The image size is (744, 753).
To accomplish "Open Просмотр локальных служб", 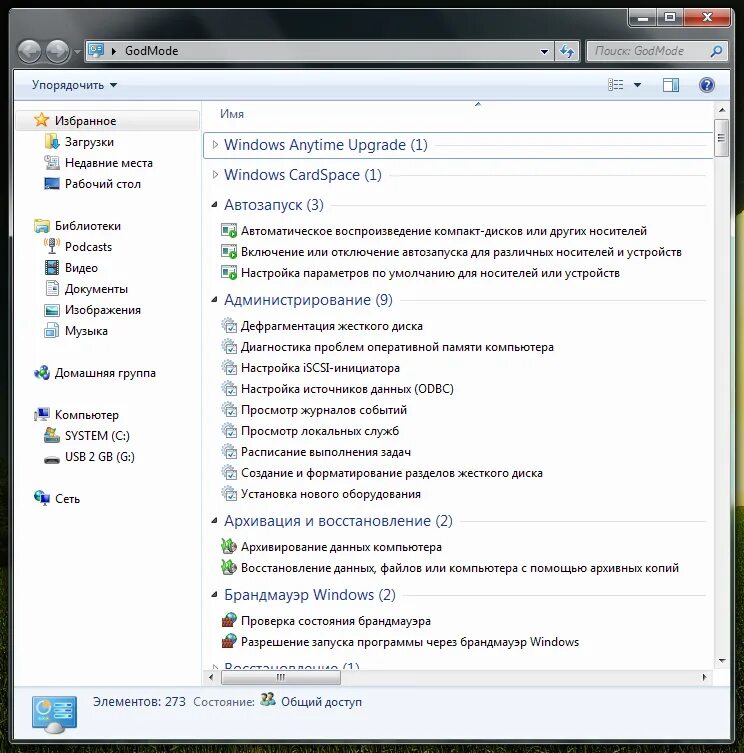I will tap(320, 431).
